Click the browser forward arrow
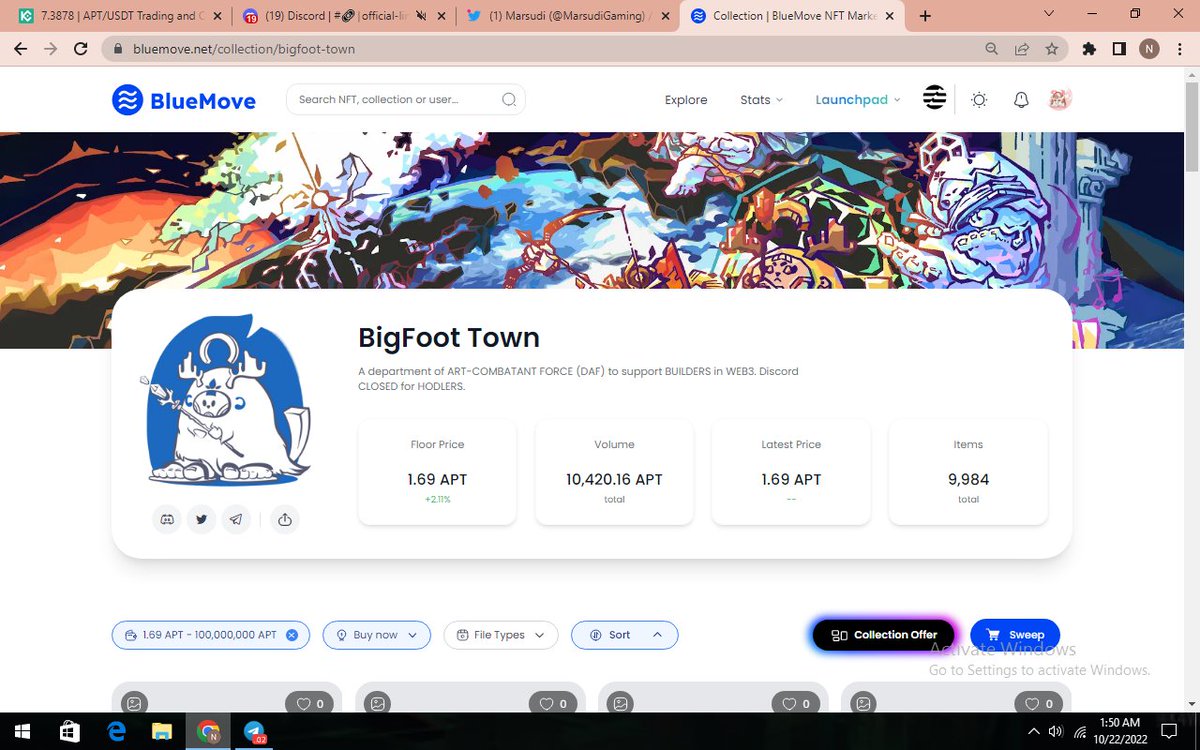1200x750 pixels. pyautogui.click(x=51, y=48)
